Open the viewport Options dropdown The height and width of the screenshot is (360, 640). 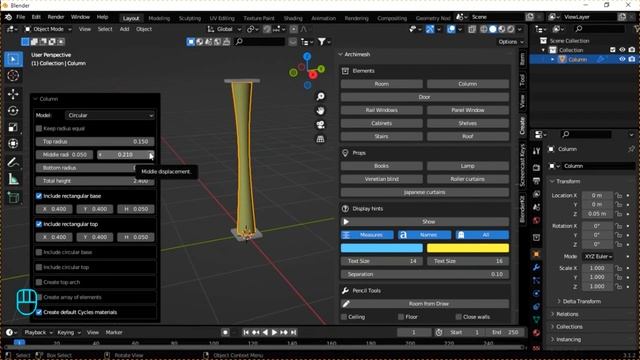coord(511,42)
